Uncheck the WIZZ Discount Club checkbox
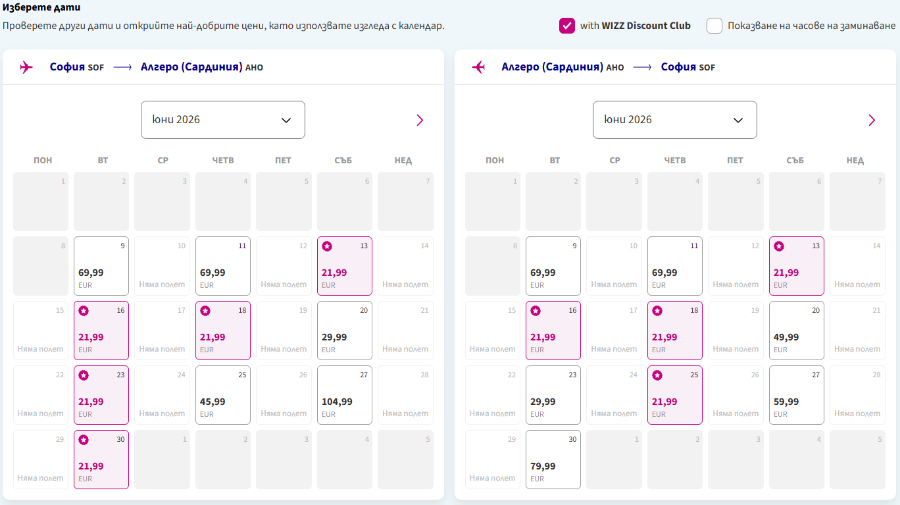Viewport: 900px width, 505px height. click(x=567, y=26)
